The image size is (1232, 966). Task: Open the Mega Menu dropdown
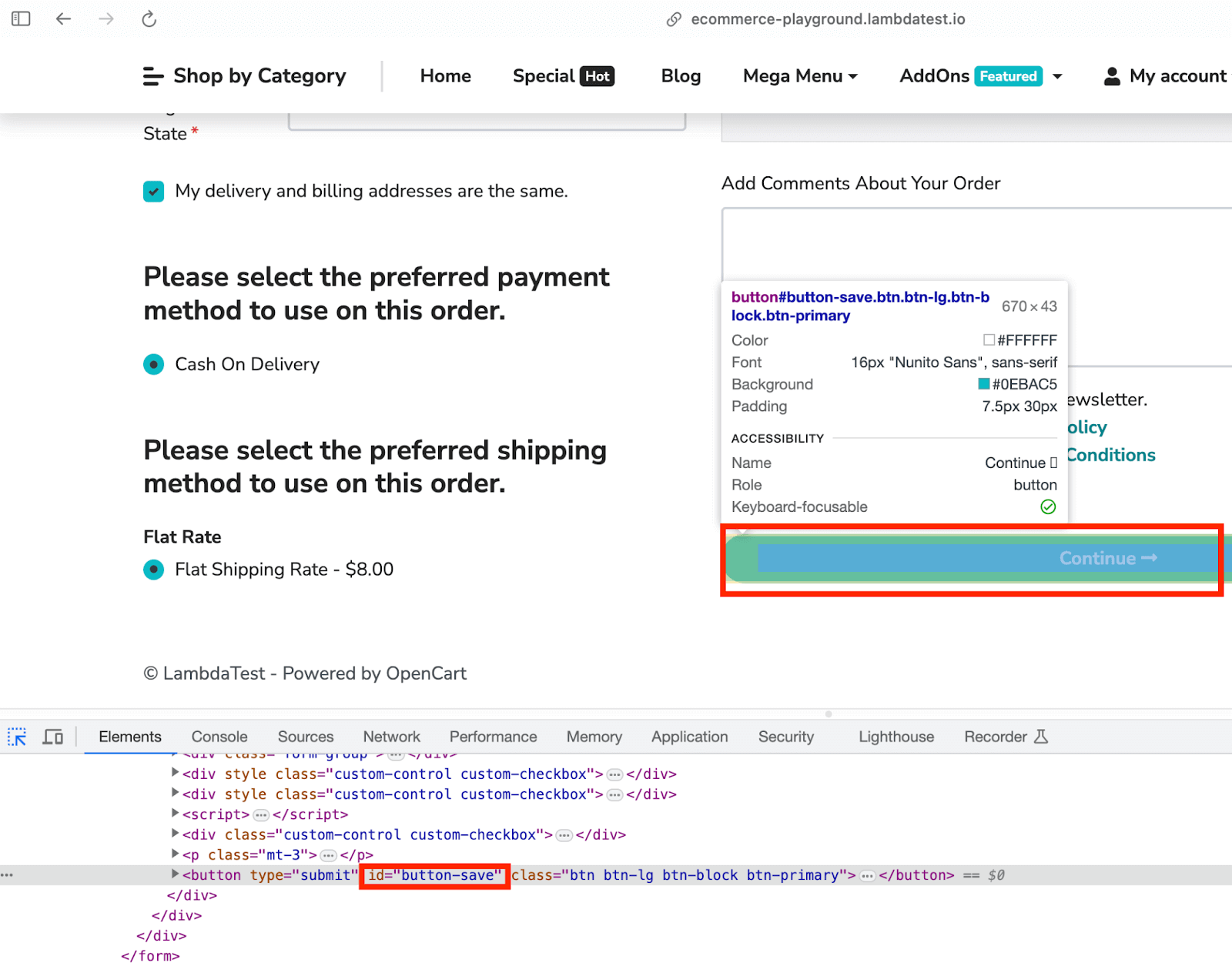799,75
